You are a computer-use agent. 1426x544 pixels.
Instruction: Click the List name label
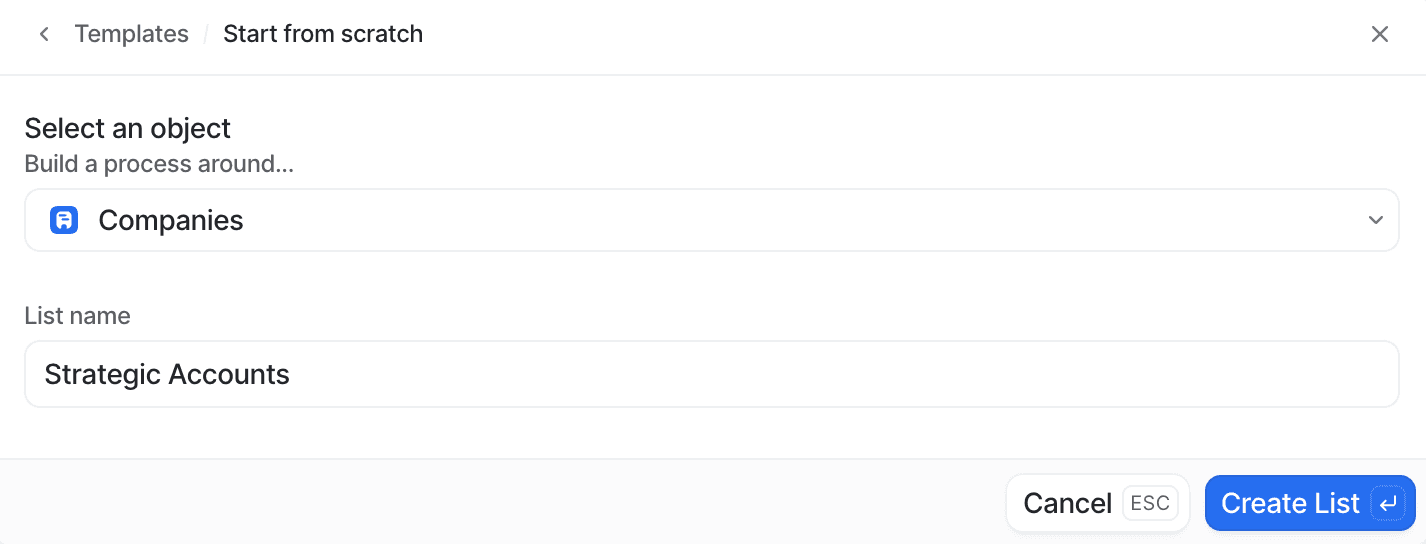[78, 316]
